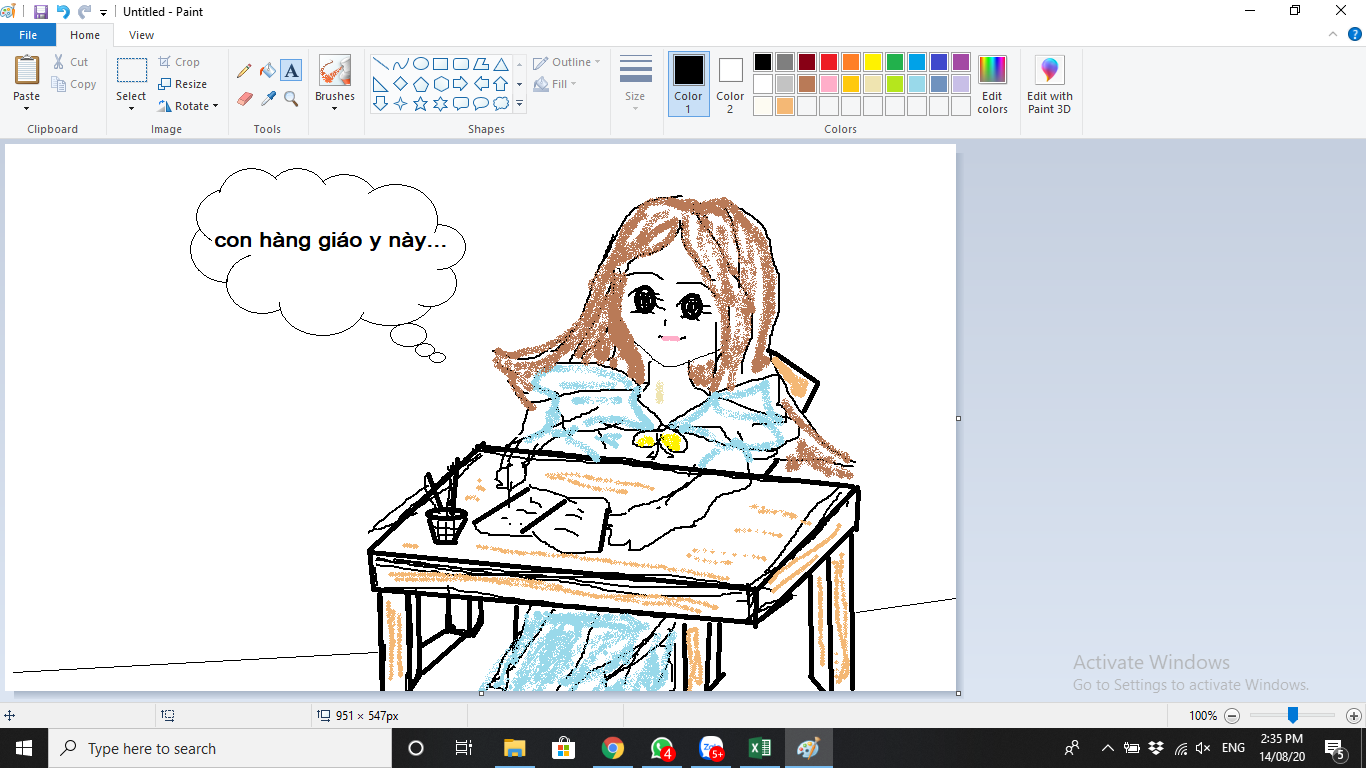This screenshot has height=768, width=1366.
Task: Click the Save icon in title bar
Action: coord(41,12)
